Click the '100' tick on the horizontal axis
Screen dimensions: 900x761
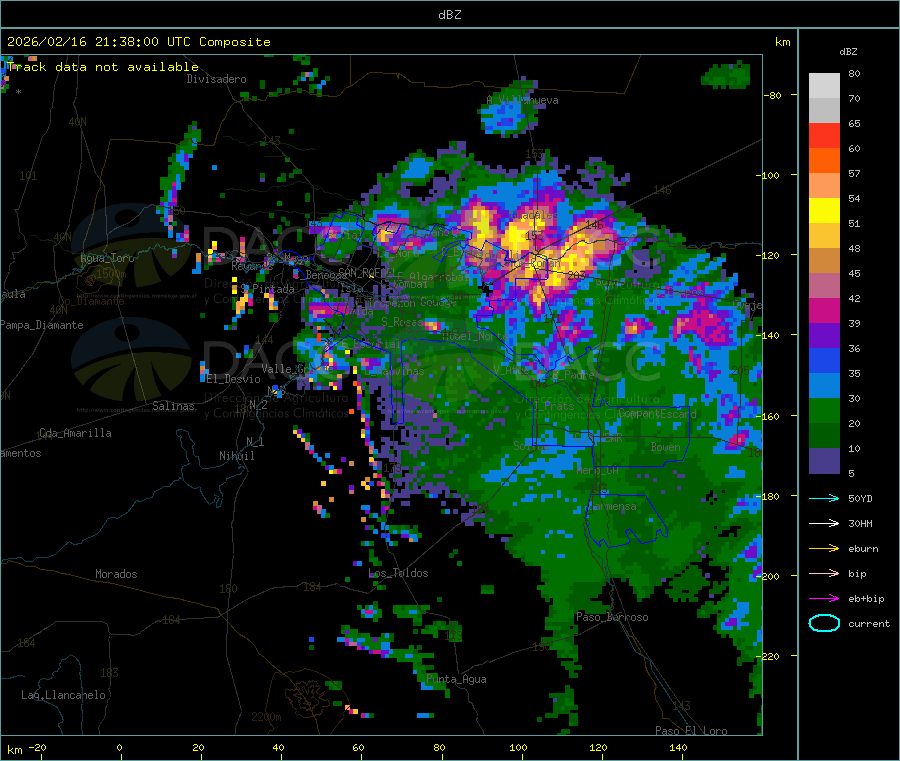click(x=518, y=747)
